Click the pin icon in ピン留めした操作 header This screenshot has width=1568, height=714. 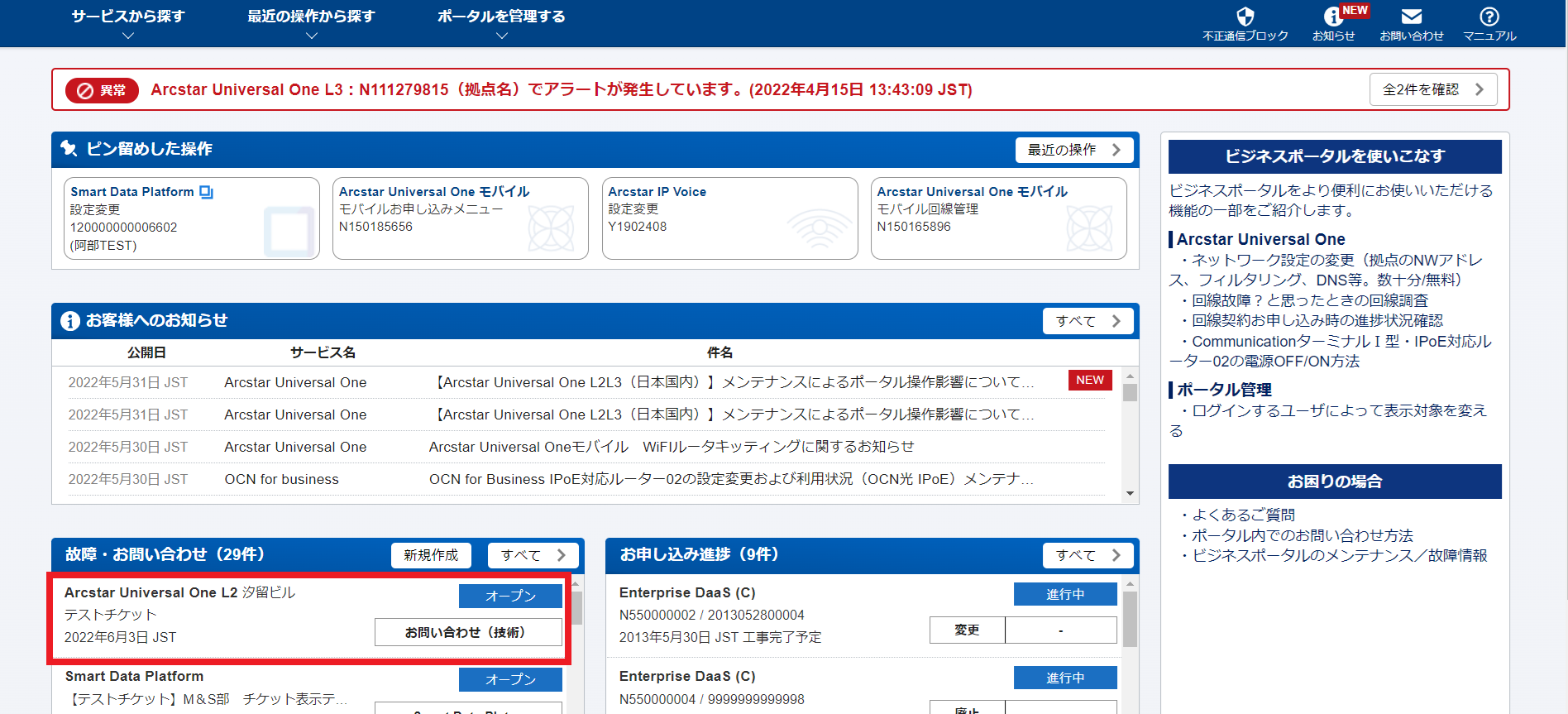69,149
